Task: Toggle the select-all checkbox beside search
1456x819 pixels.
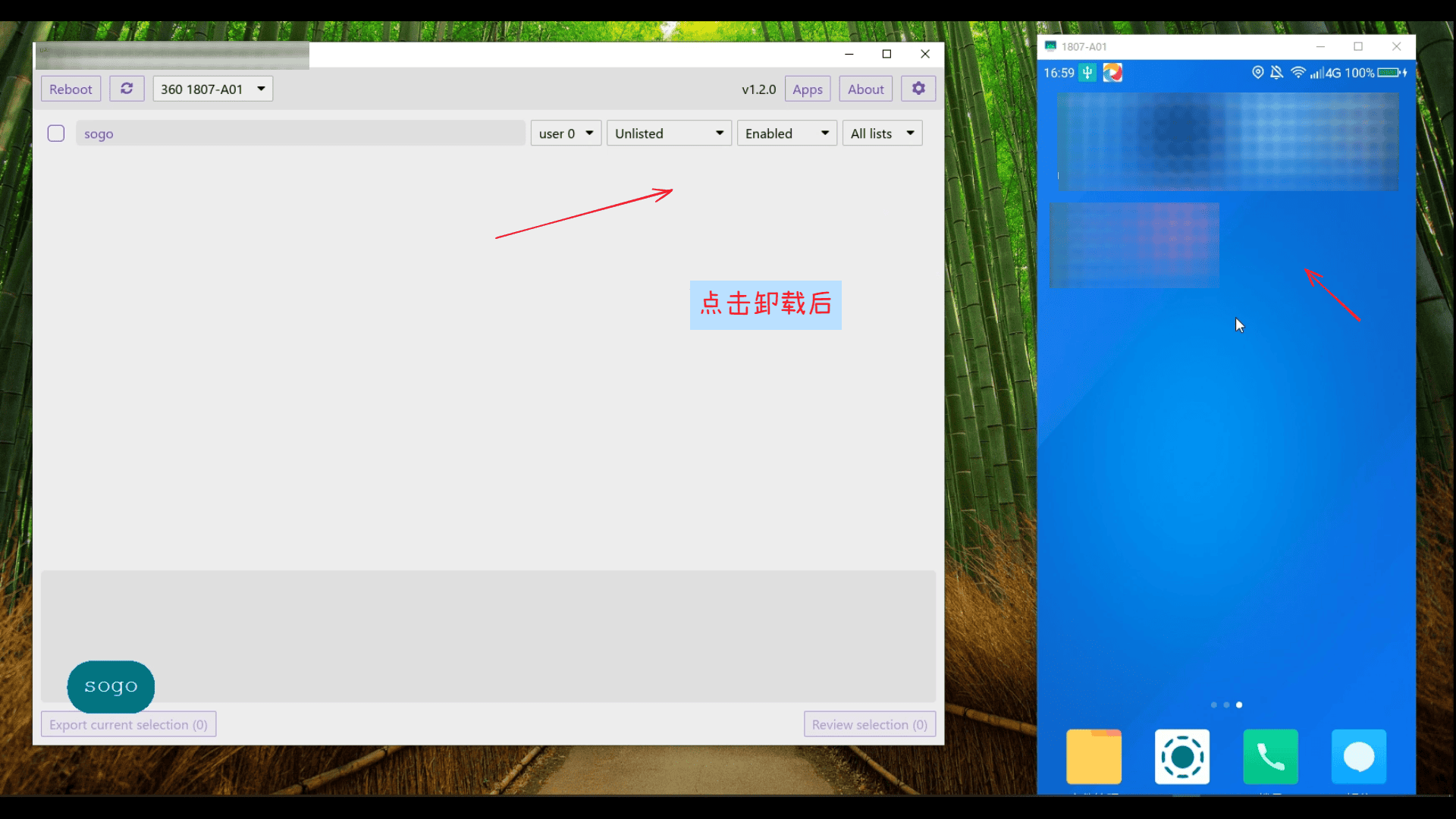Action: (x=56, y=133)
